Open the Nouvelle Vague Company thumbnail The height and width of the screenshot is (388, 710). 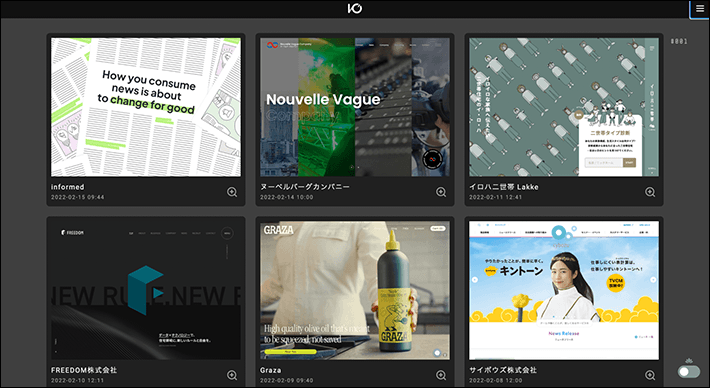(355, 107)
